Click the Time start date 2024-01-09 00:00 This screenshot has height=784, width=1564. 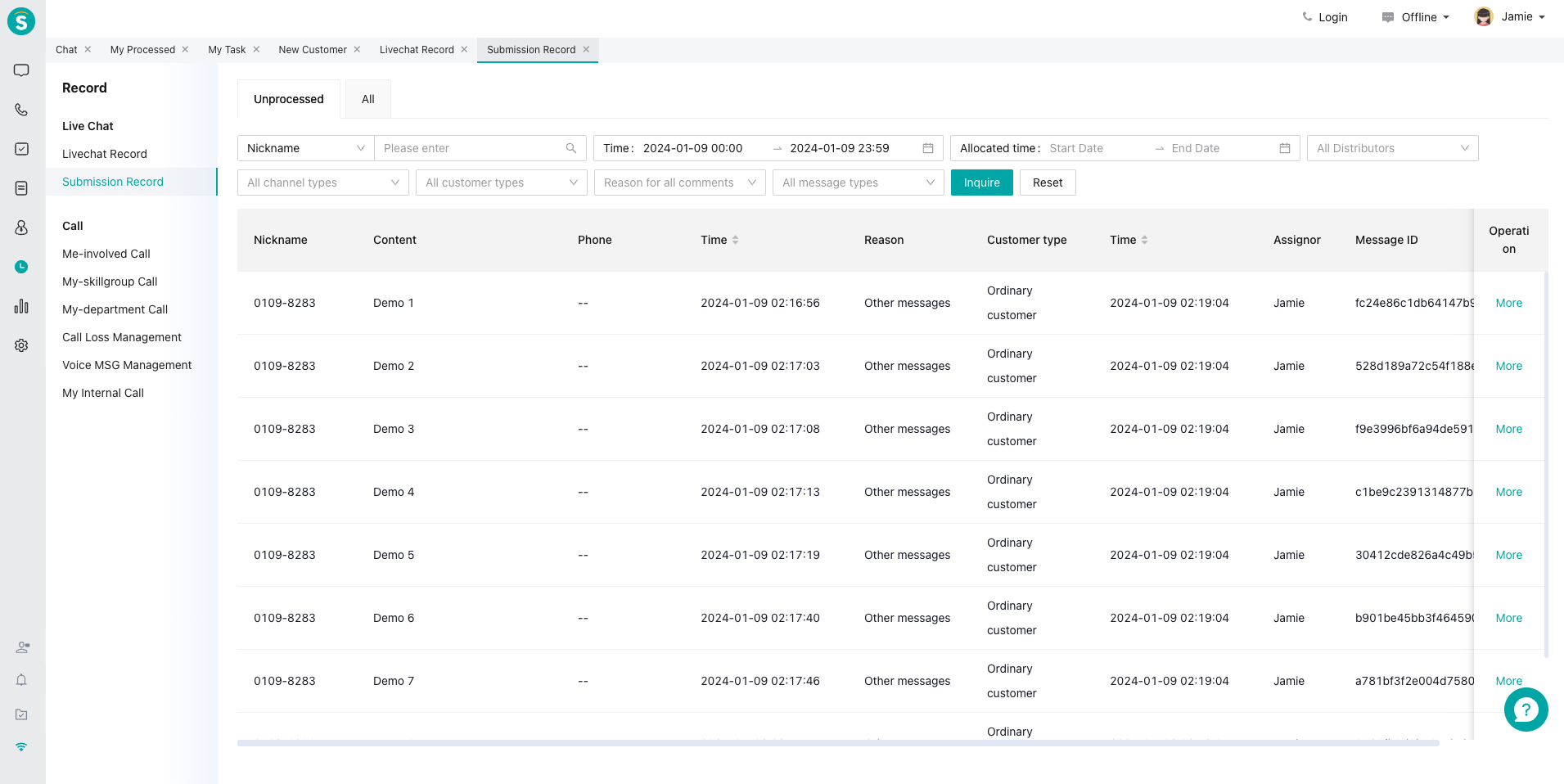pos(692,148)
